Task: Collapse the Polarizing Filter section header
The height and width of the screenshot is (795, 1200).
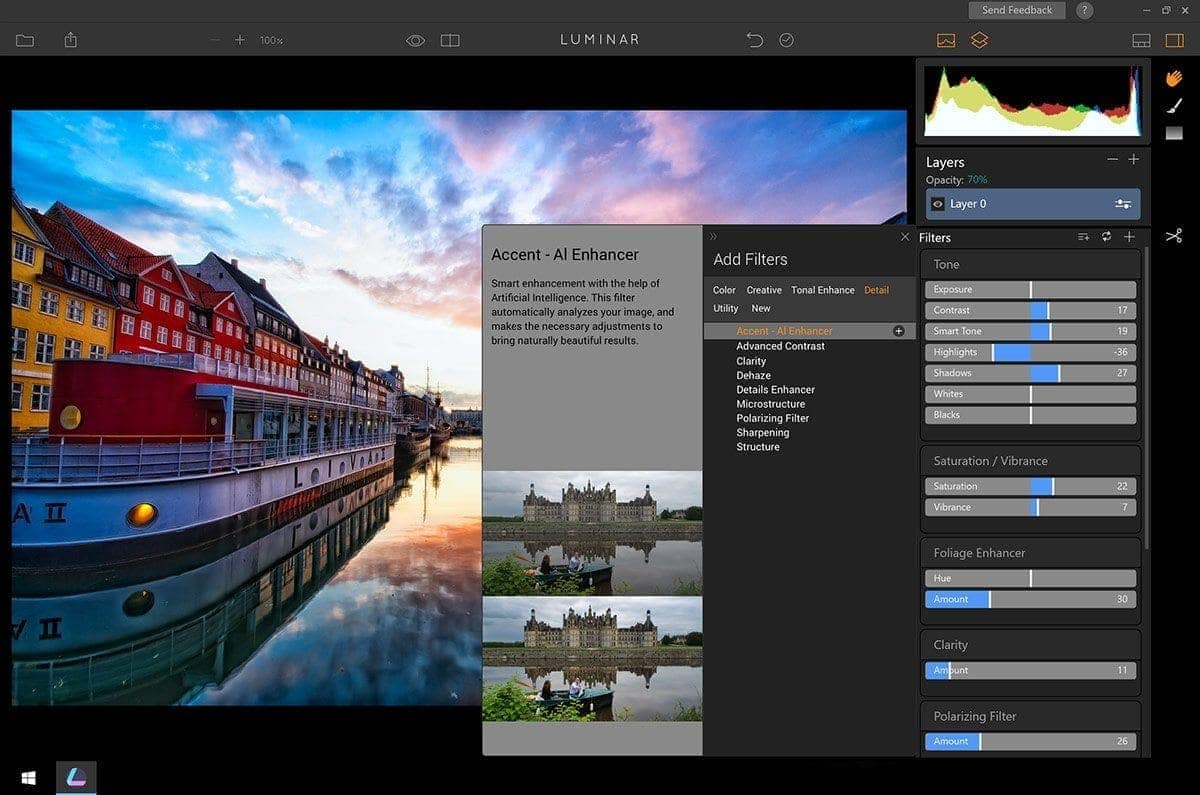Action: point(1030,716)
